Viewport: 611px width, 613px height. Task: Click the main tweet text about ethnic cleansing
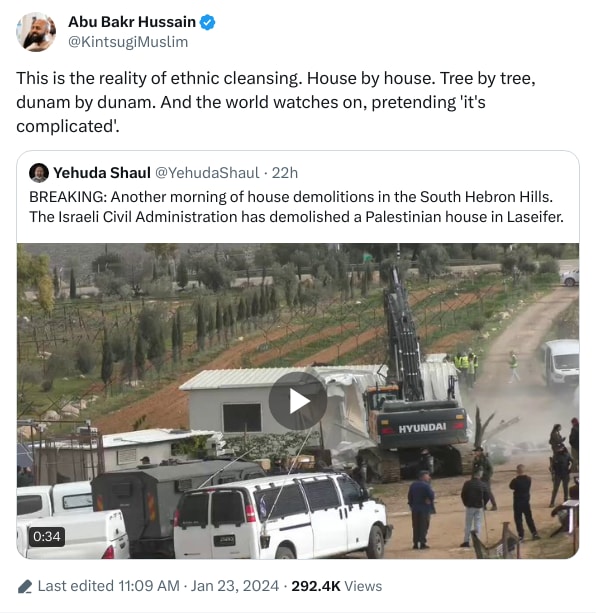[x=276, y=102]
